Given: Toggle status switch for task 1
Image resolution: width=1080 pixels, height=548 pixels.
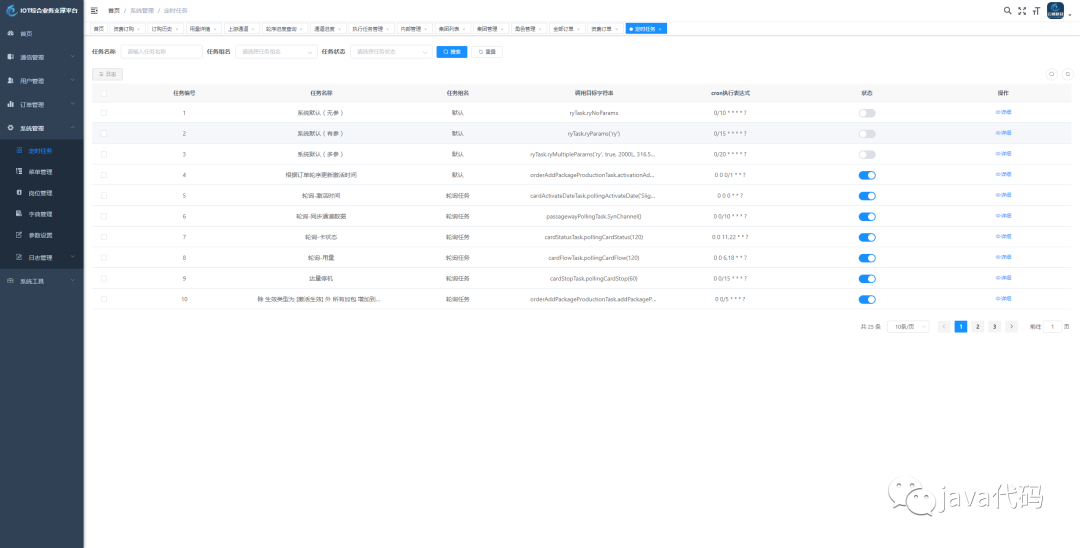Looking at the screenshot, I should 867,113.
